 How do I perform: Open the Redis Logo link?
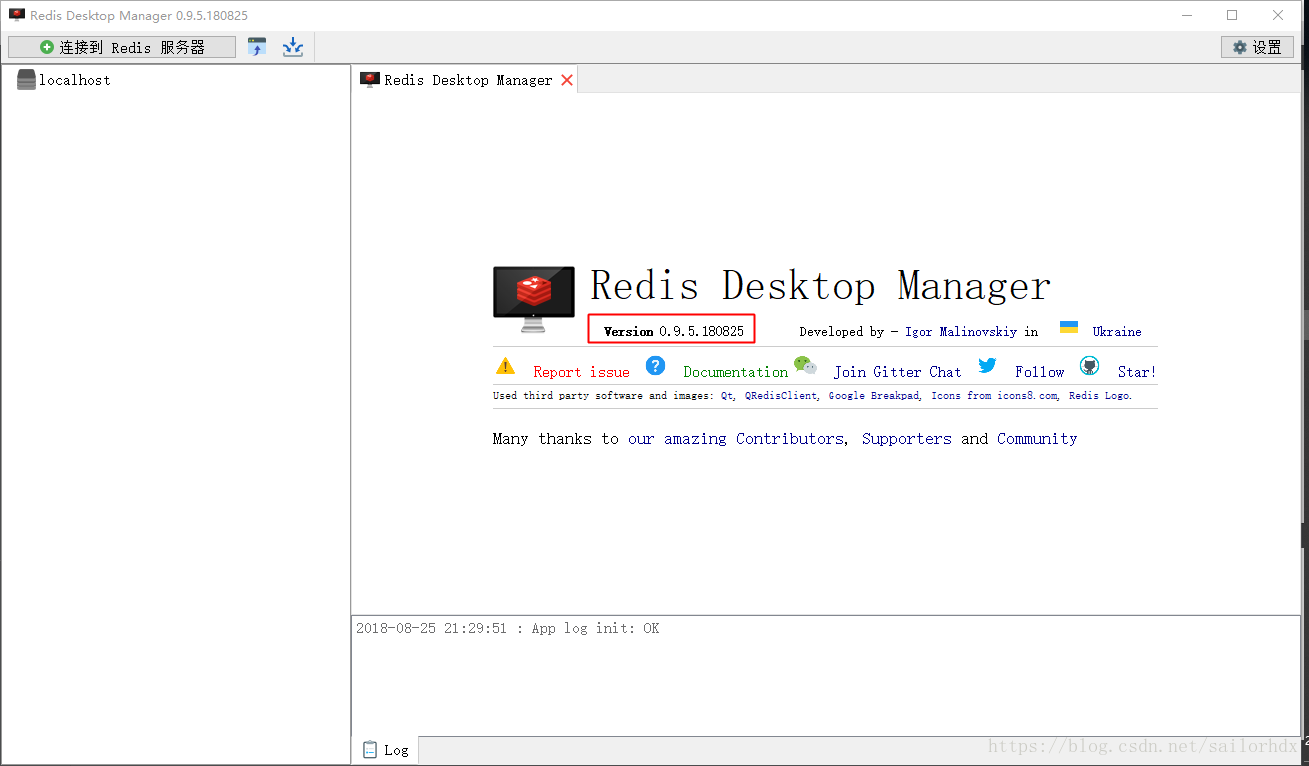pyautogui.click(x=1100, y=396)
